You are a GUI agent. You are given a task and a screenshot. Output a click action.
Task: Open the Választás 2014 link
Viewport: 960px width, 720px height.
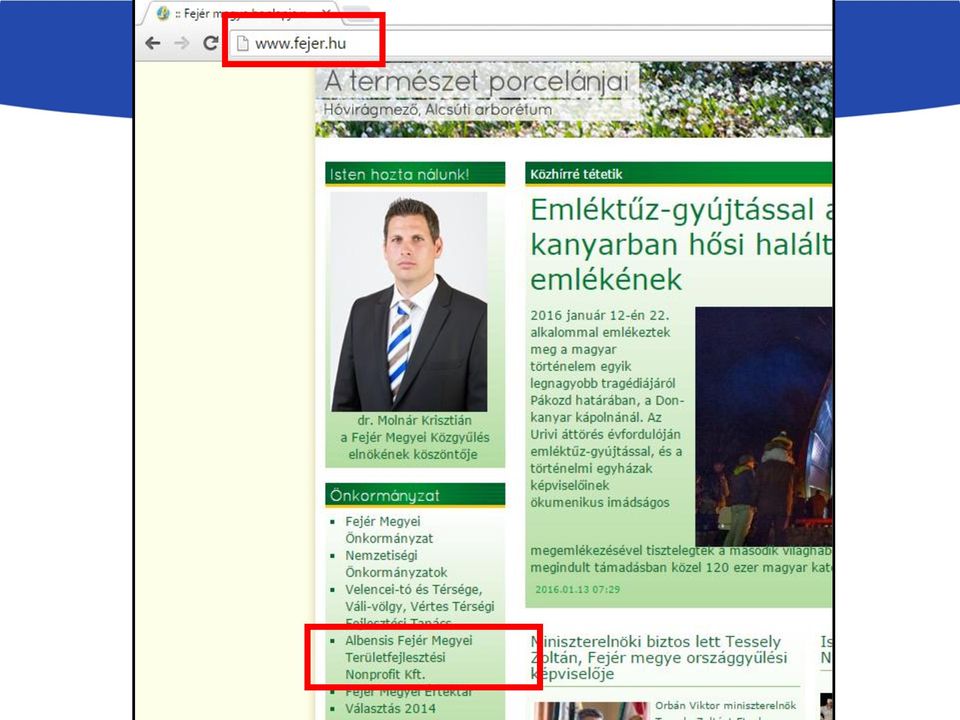tap(390, 708)
